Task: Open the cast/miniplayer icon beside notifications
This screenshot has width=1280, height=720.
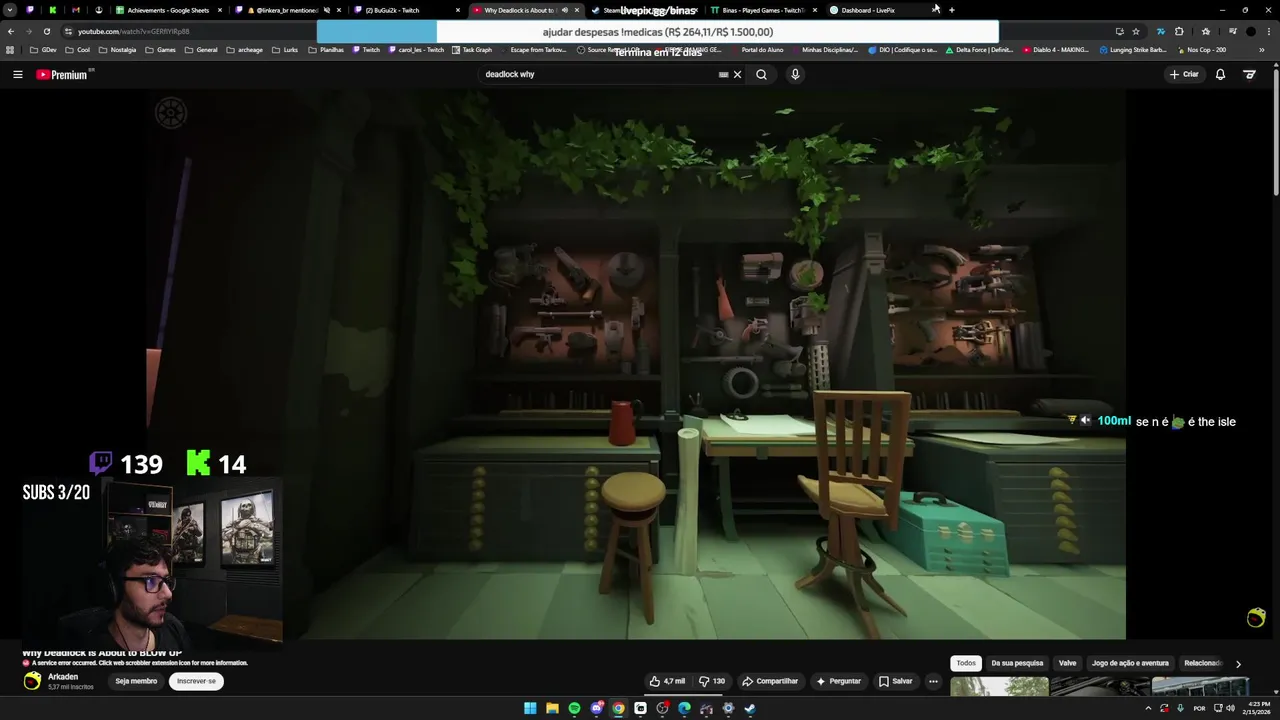Action: (1249, 74)
